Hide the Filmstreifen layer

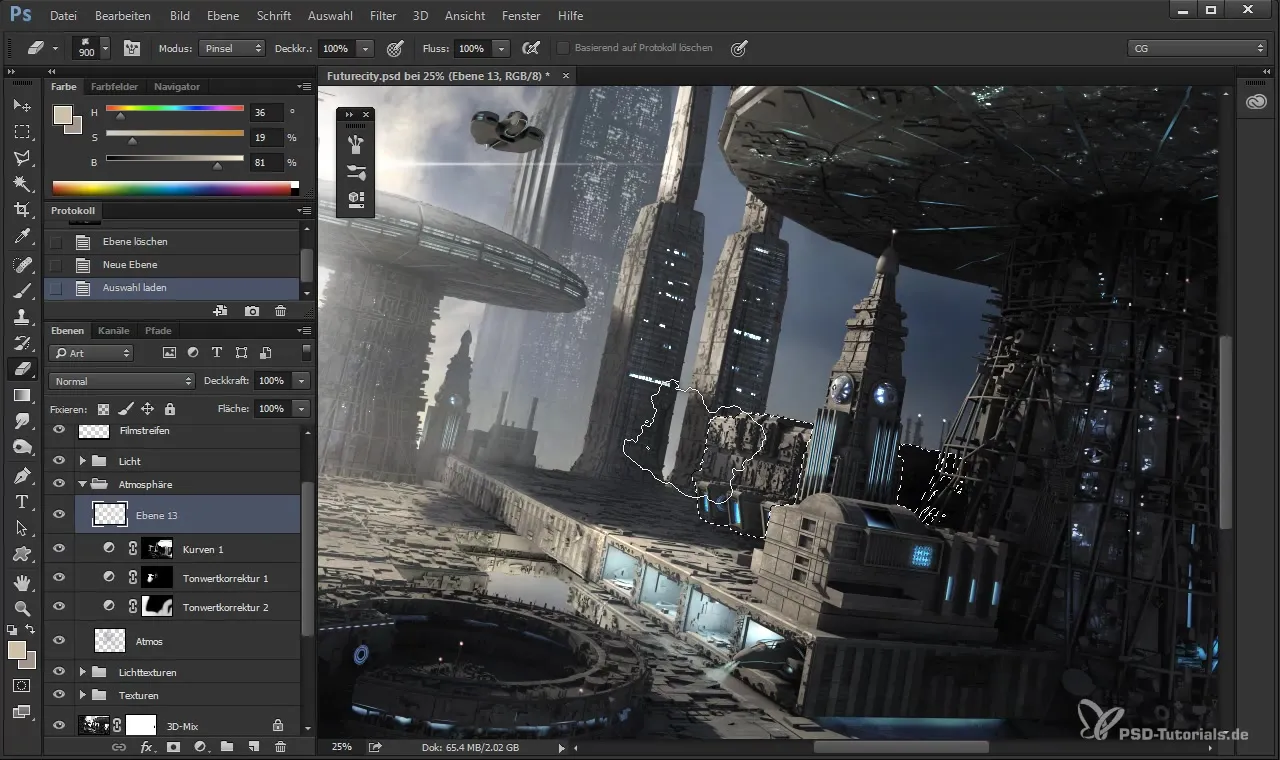pyautogui.click(x=59, y=430)
